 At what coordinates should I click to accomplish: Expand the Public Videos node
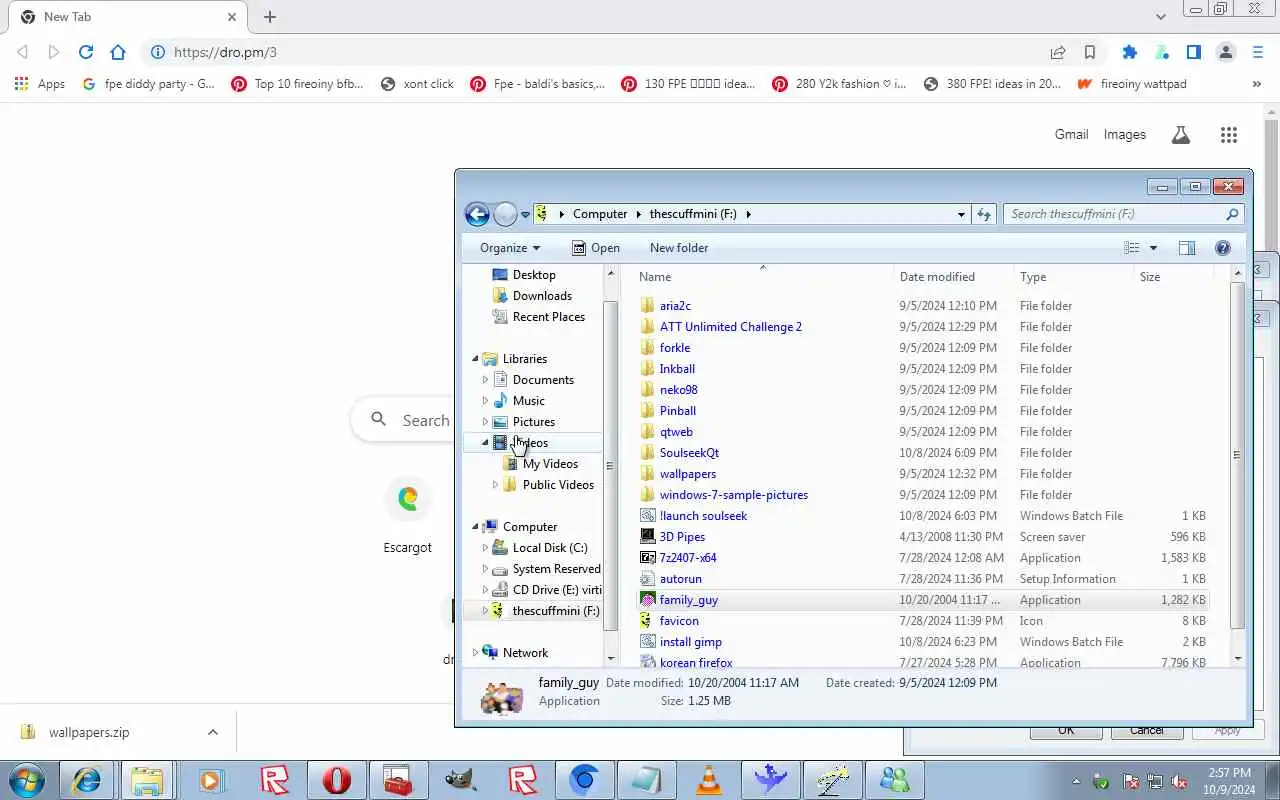[x=495, y=485]
